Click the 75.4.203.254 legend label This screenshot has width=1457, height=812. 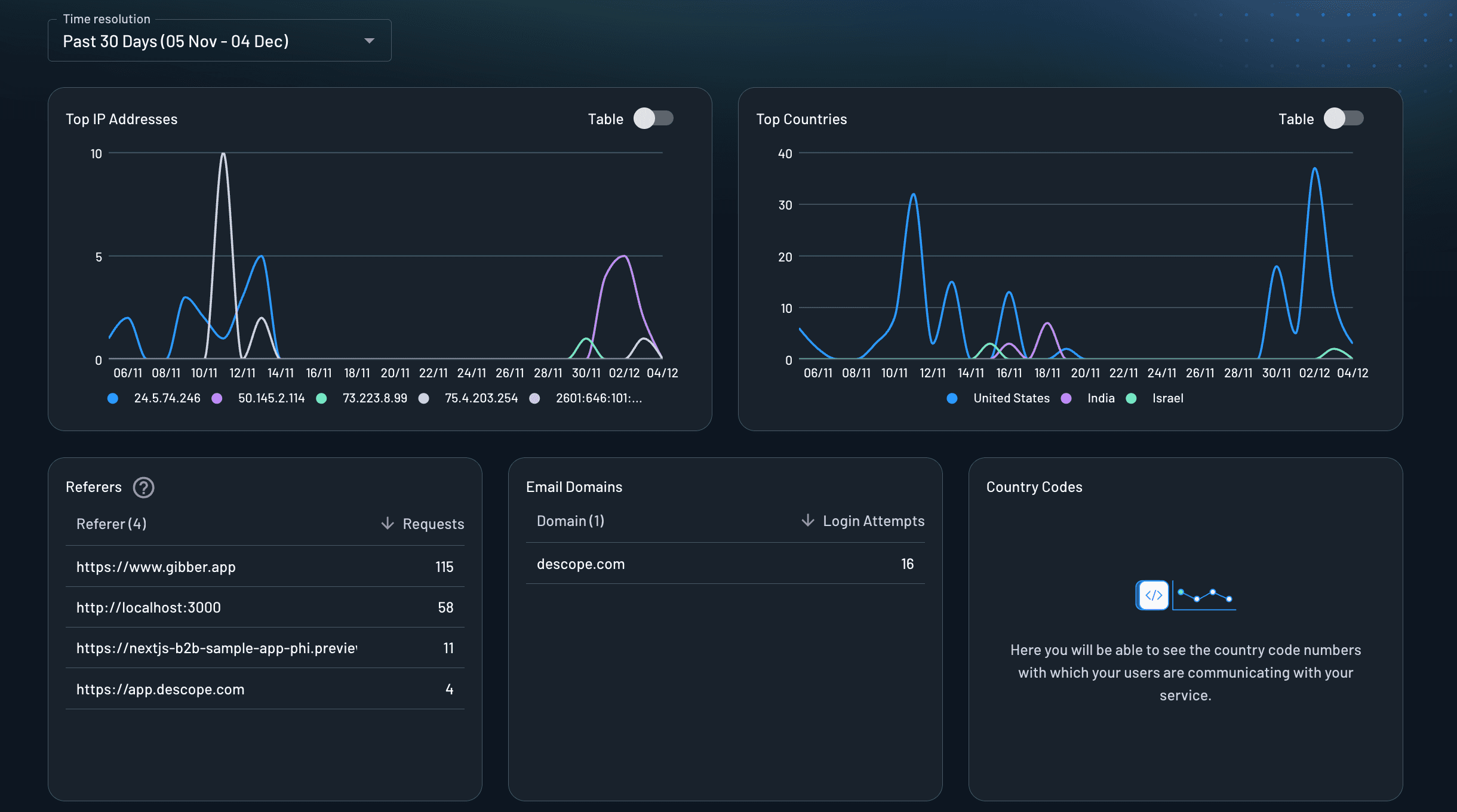(x=481, y=398)
